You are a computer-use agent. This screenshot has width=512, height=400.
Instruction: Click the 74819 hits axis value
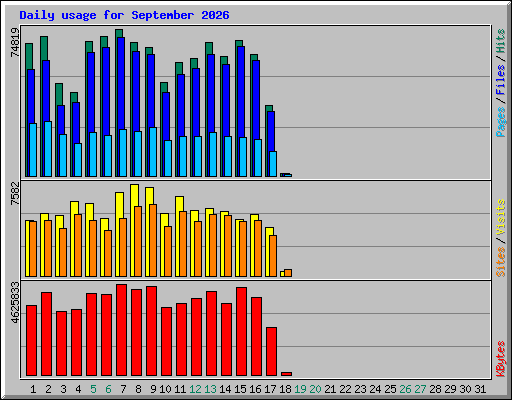pos(15,42)
